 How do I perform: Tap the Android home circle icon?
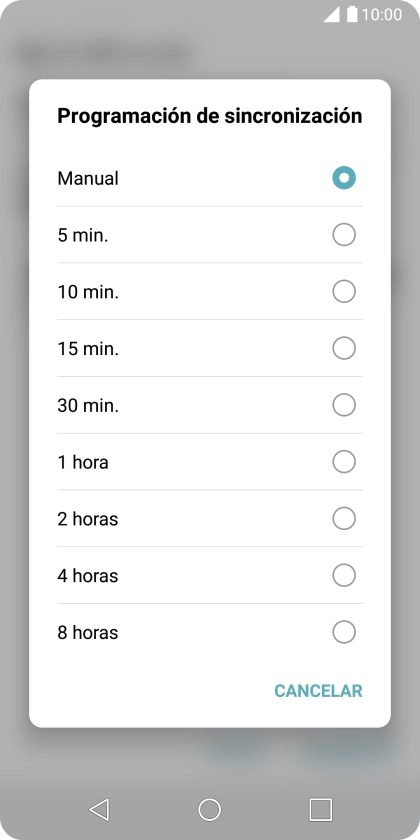209,809
